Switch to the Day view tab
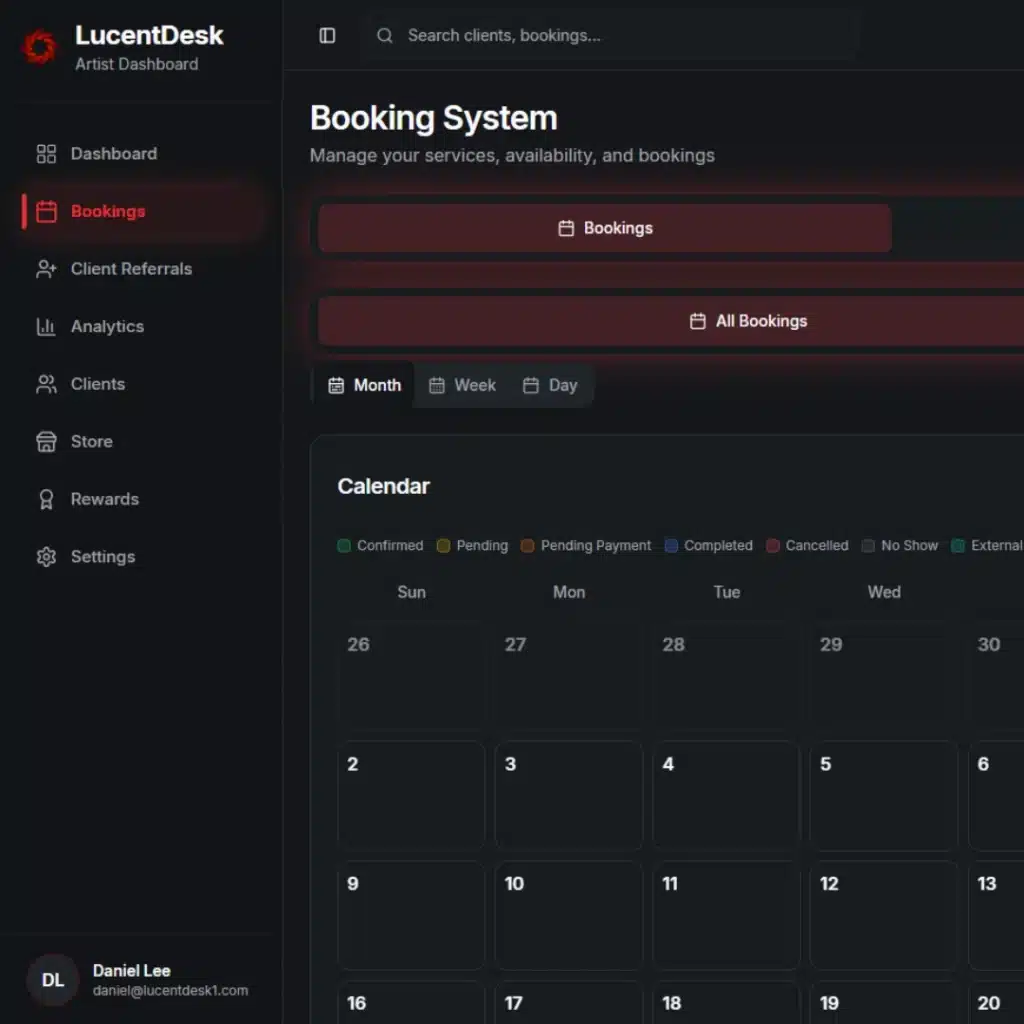The width and height of the screenshot is (1024, 1024). (550, 385)
